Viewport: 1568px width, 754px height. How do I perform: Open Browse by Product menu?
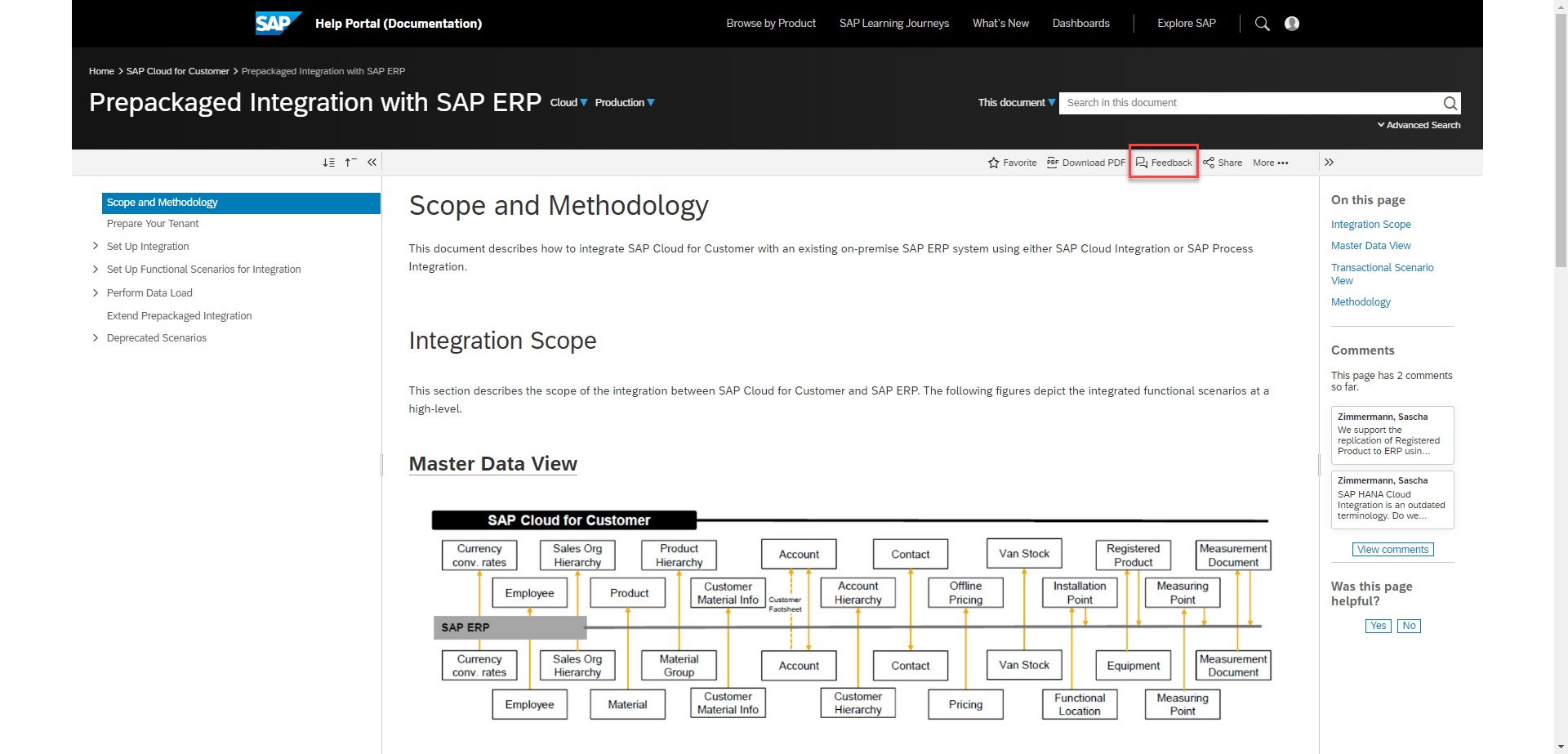coord(771,24)
